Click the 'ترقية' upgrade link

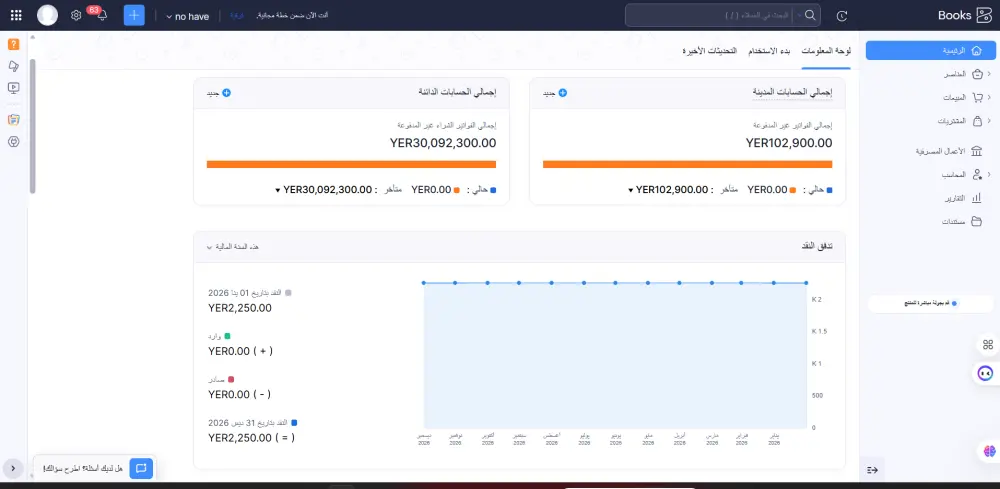236,15
